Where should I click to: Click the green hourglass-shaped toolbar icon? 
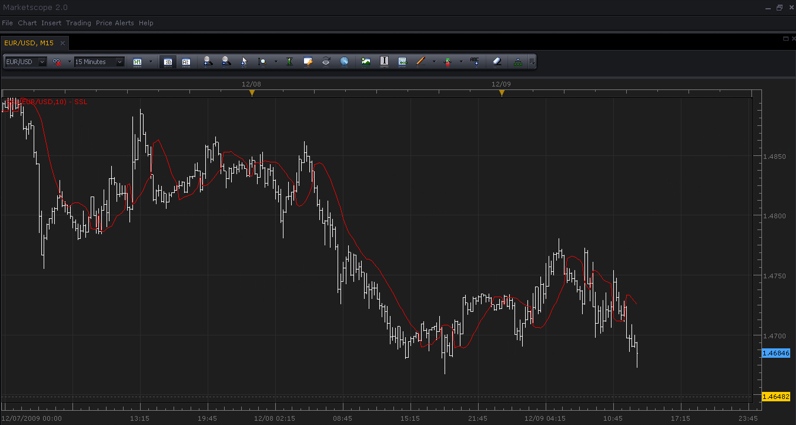point(289,61)
